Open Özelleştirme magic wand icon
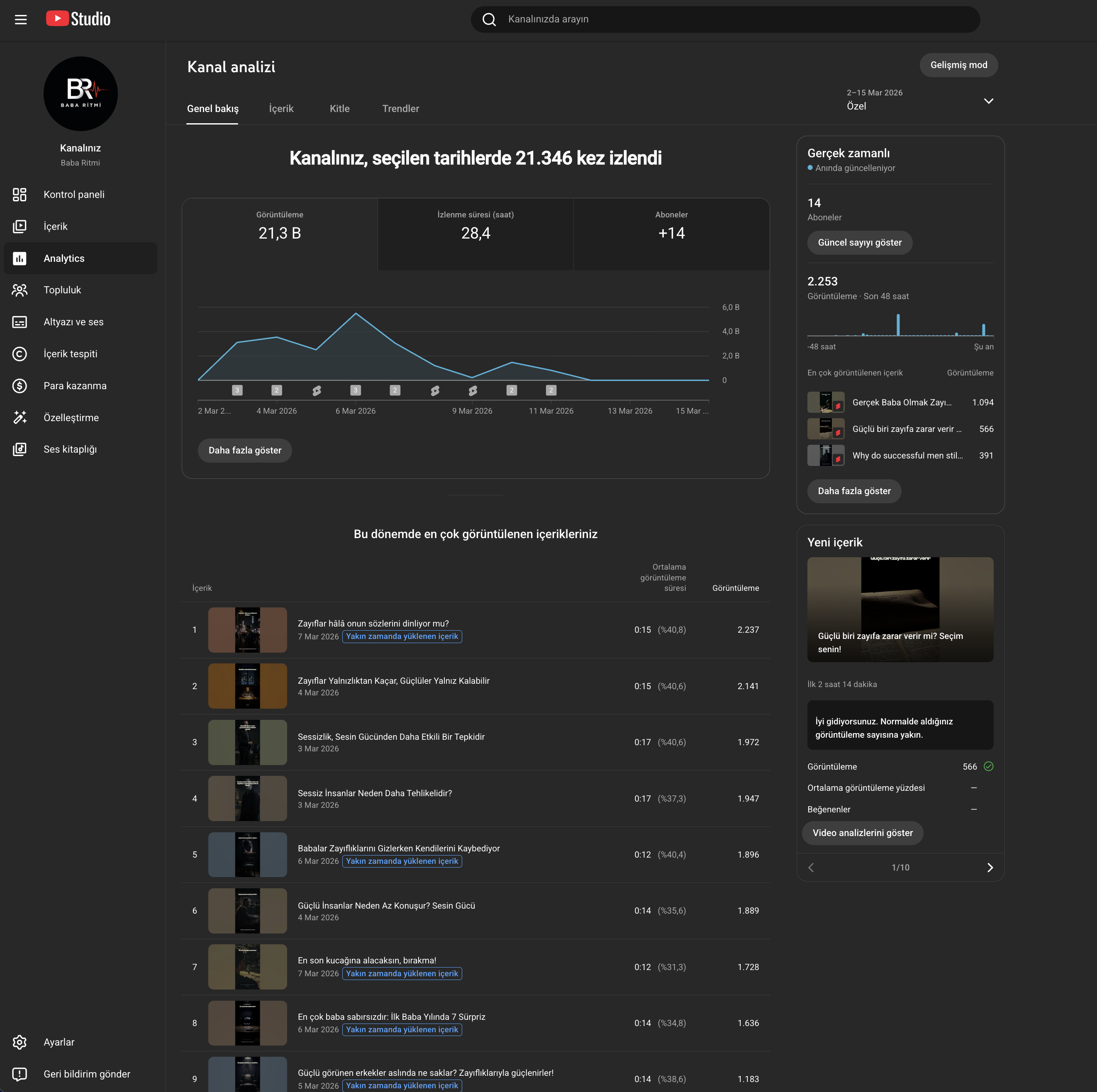This screenshot has height=1092, width=1097. (20, 418)
